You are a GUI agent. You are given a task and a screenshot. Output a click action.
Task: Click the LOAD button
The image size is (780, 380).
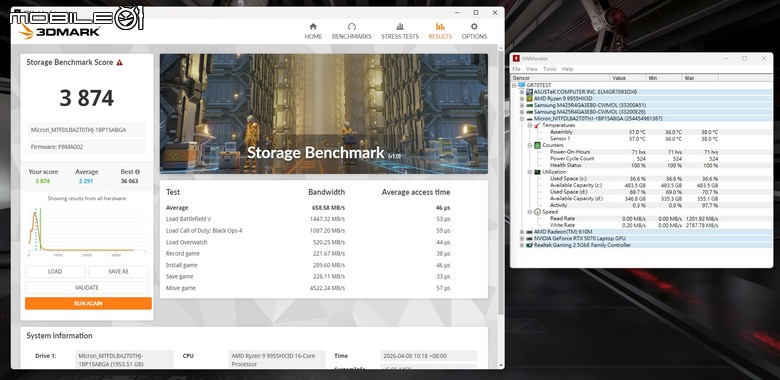55,272
